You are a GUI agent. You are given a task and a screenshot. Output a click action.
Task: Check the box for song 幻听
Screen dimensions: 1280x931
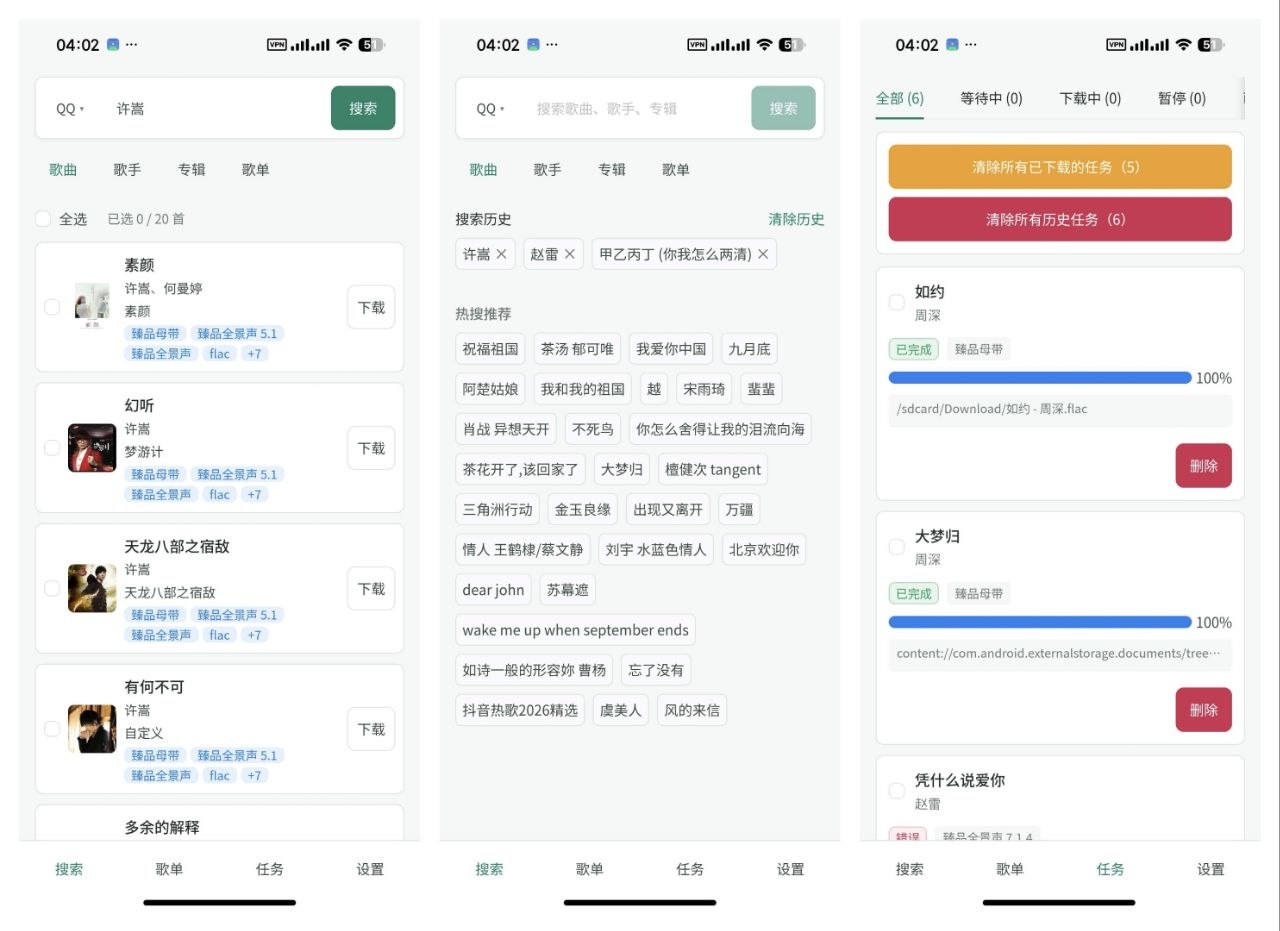click(x=52, y=448)
